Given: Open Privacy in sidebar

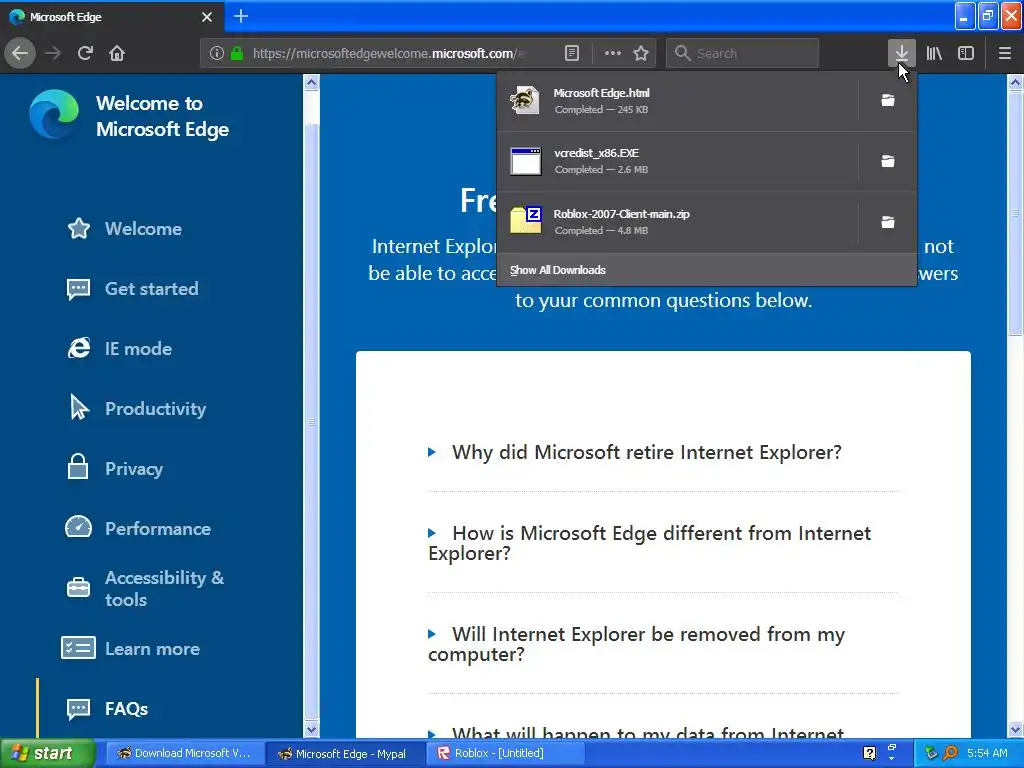Looking at the screenshot, I should pyautogui.click(x=114, y=469).
